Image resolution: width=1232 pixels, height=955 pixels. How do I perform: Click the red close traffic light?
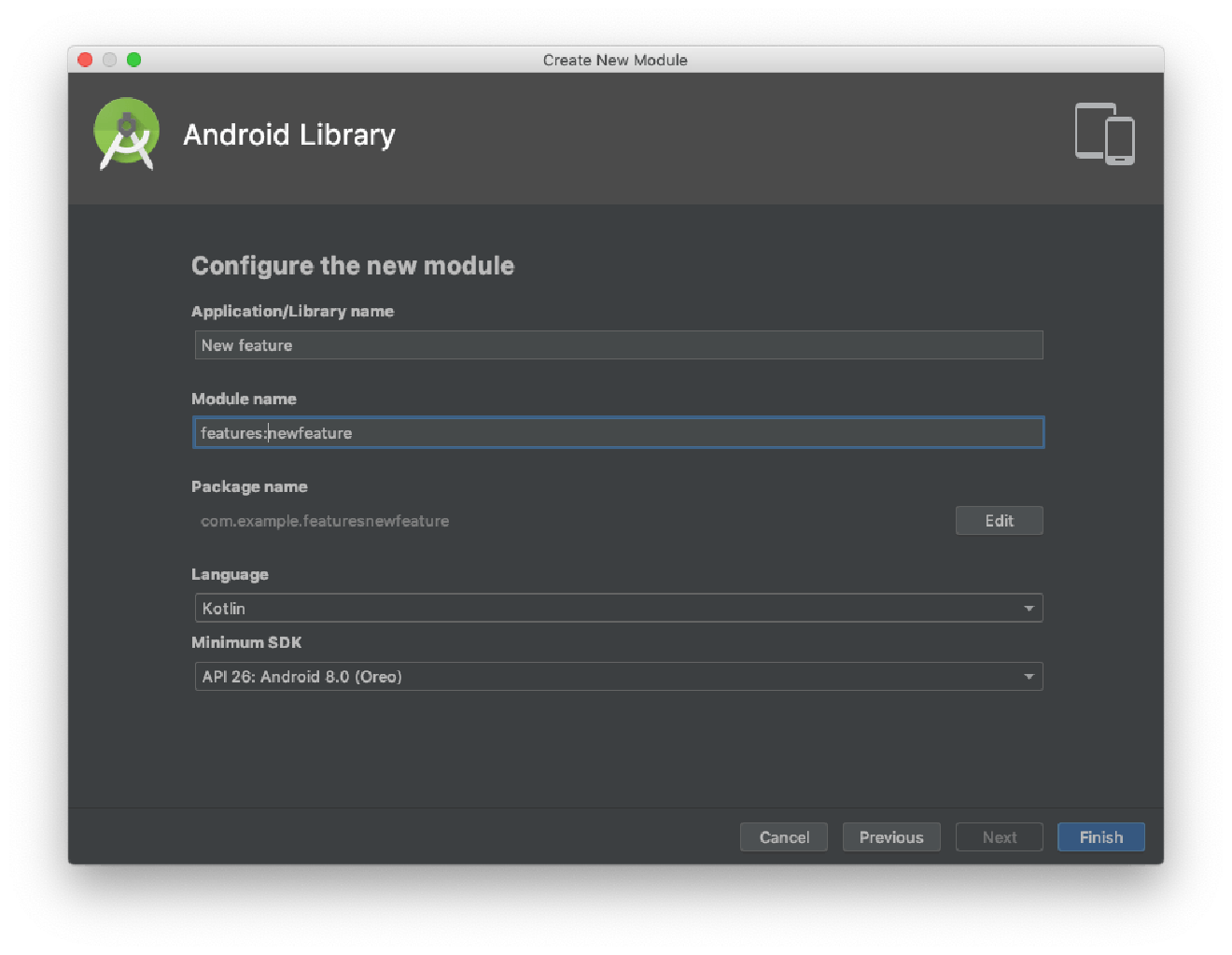pos(85,59)
